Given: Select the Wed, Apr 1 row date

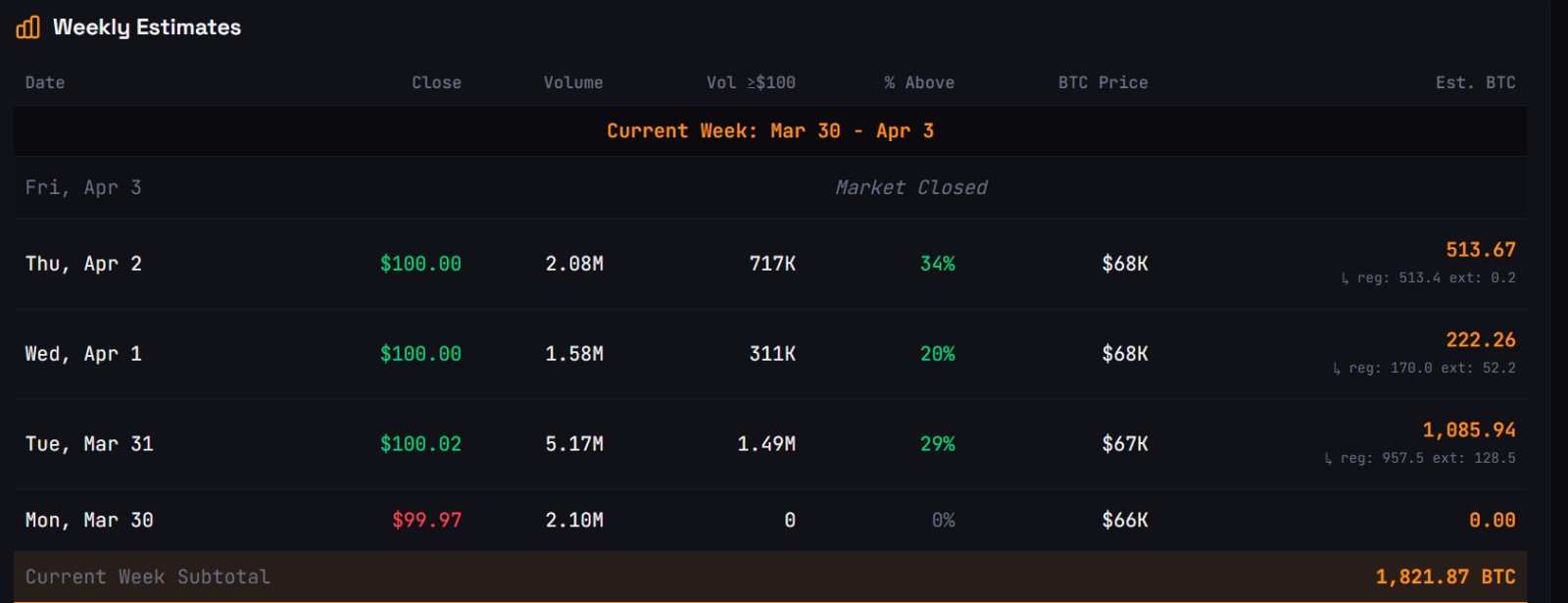Looking at the screenshot, I should tap(83, 354).
